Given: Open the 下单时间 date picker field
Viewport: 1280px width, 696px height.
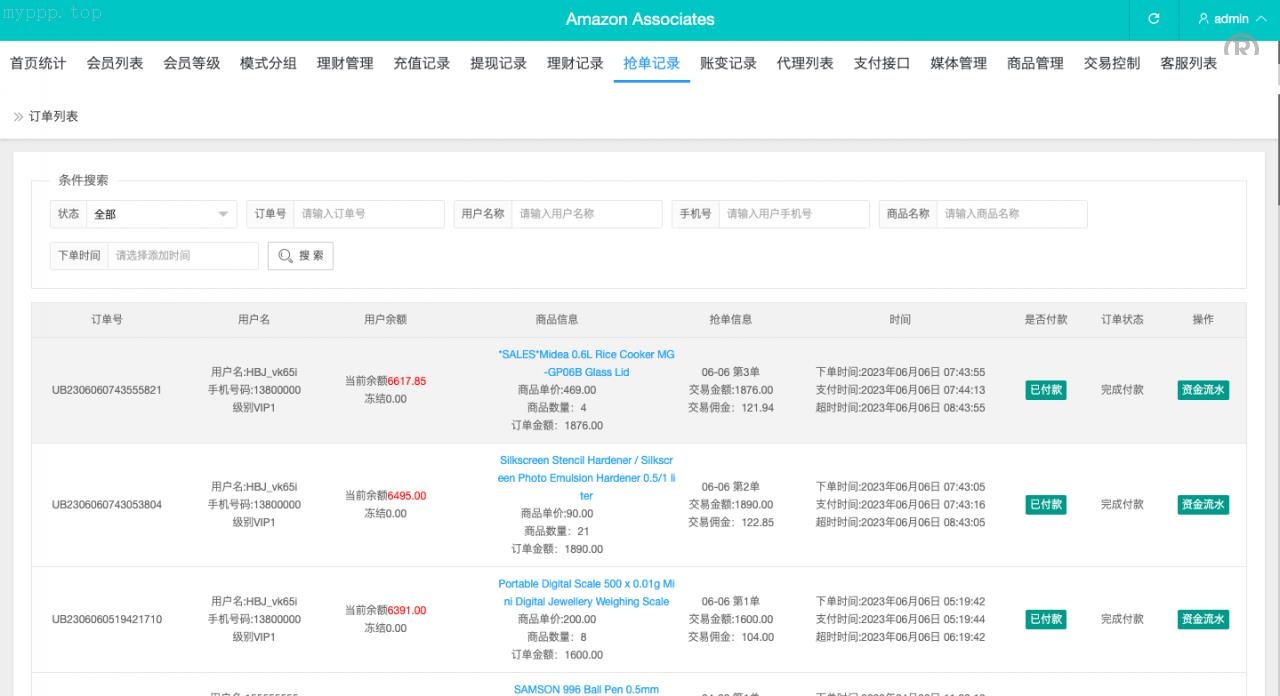Looking at the screenshot, I should (x=182, y=256).
